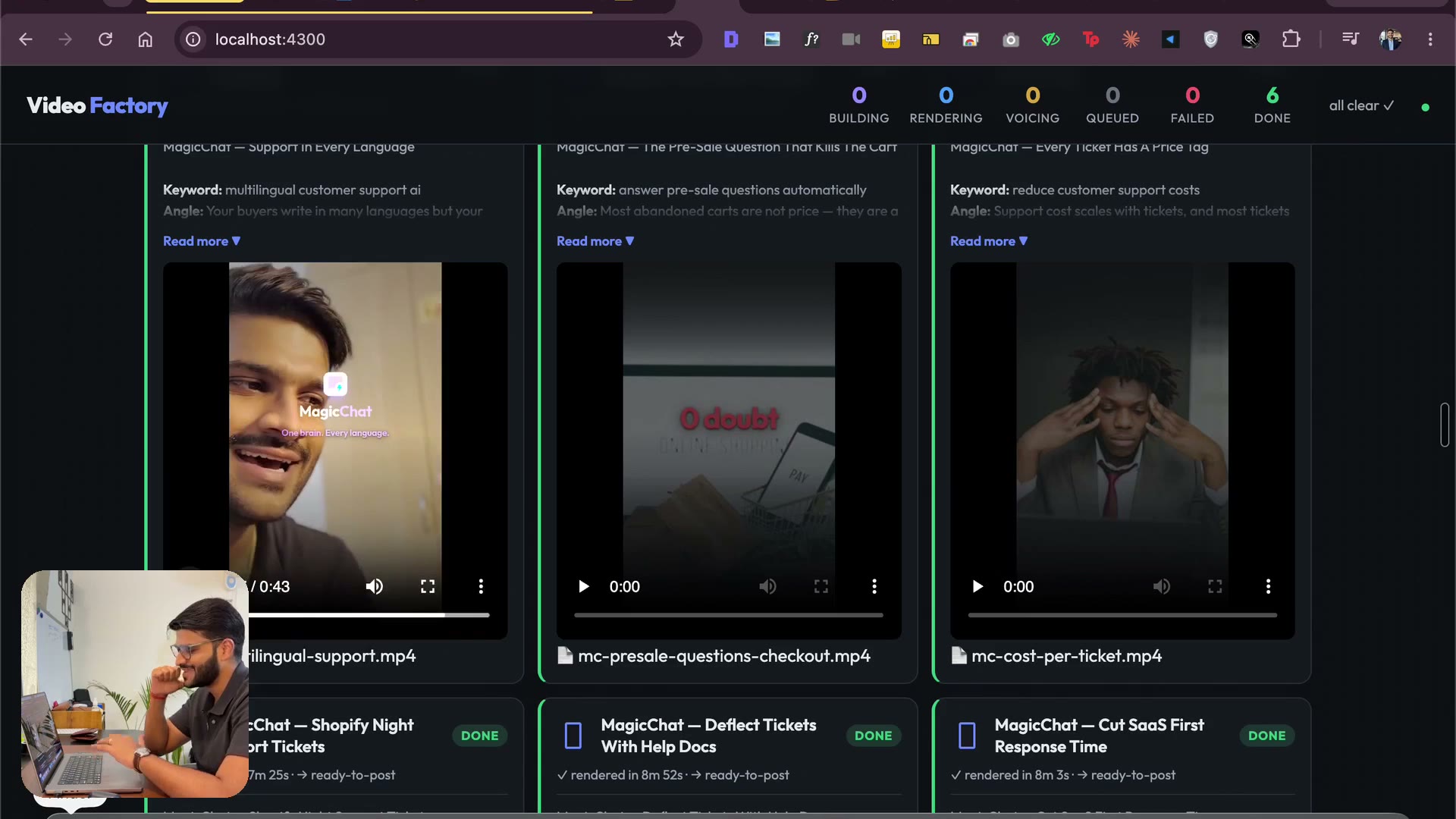
Task: Mute the mc-cost-per-ticket video
Action: coord(1162,586)
